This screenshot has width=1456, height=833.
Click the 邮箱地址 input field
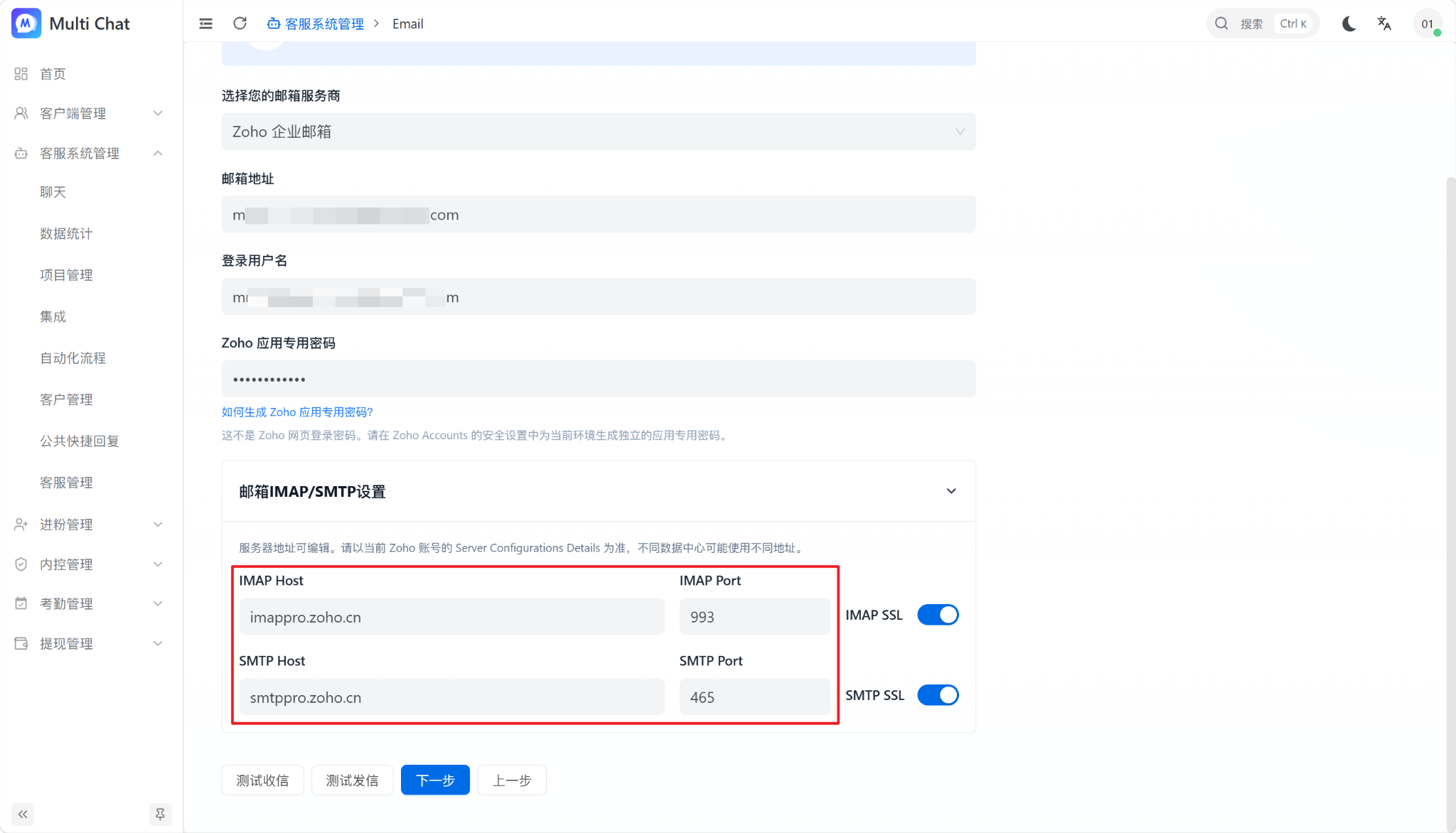tap(599, 215)
